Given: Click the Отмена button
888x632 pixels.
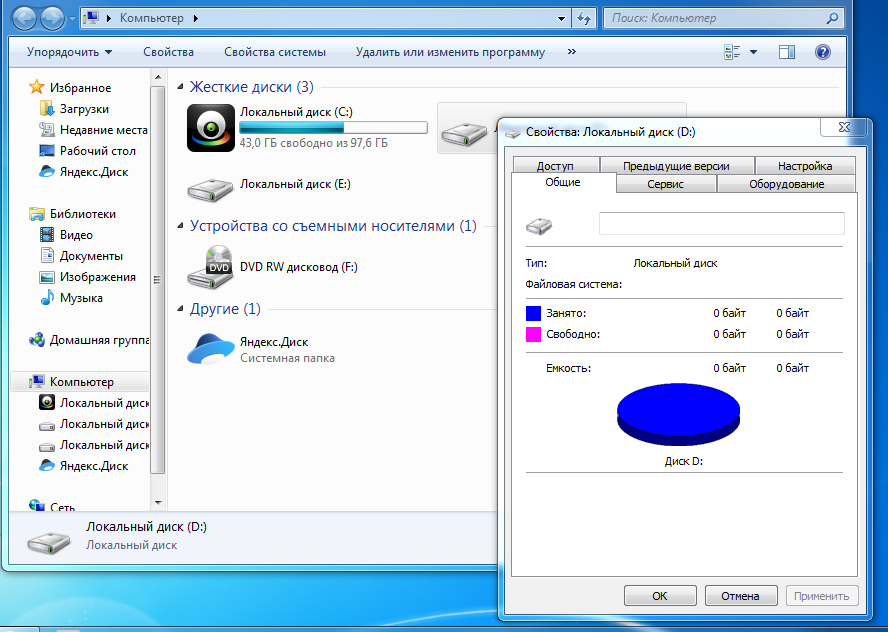Looking at the screenshot, I should coord(741,596).
